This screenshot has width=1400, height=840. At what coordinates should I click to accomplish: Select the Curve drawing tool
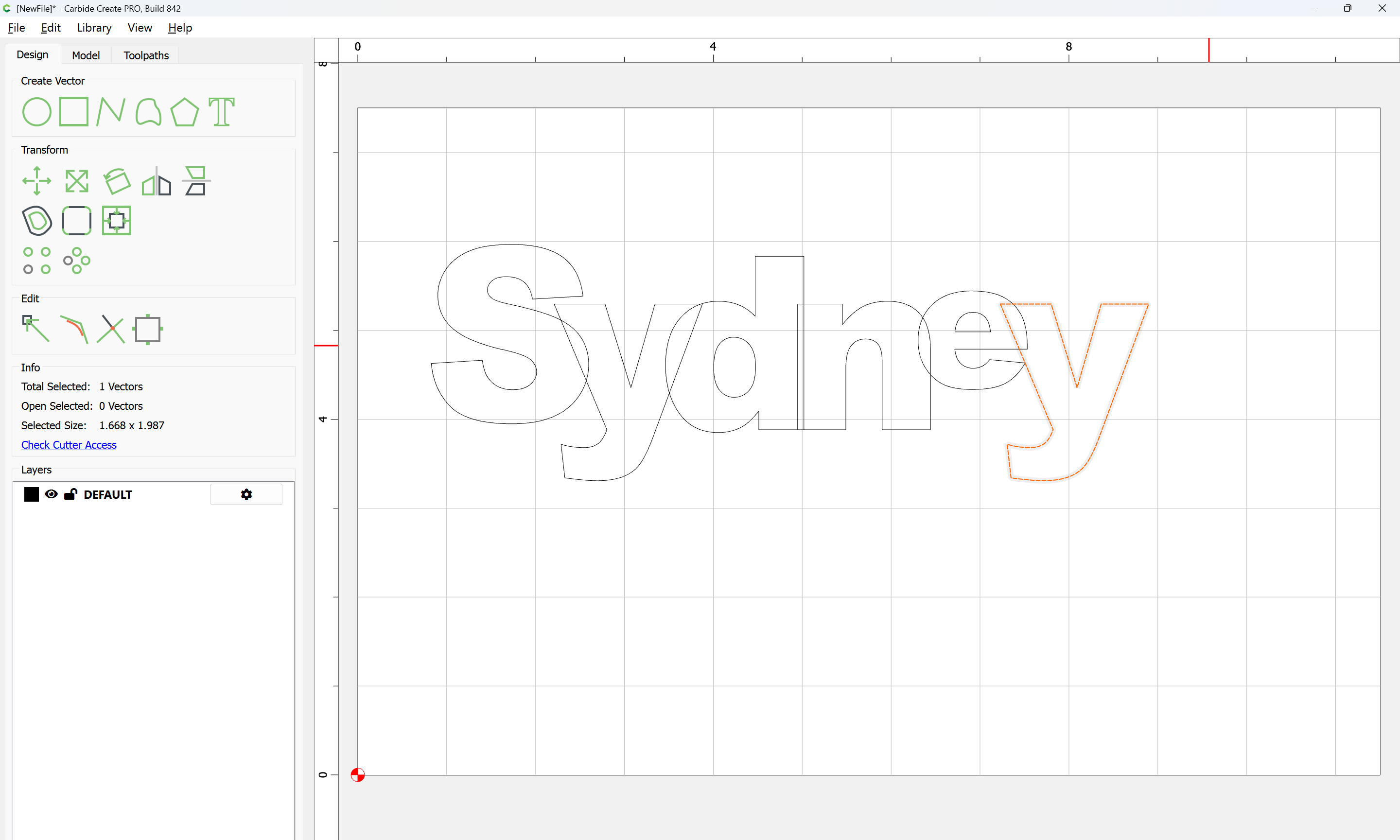pyautogui.click(x=148, y=111)
